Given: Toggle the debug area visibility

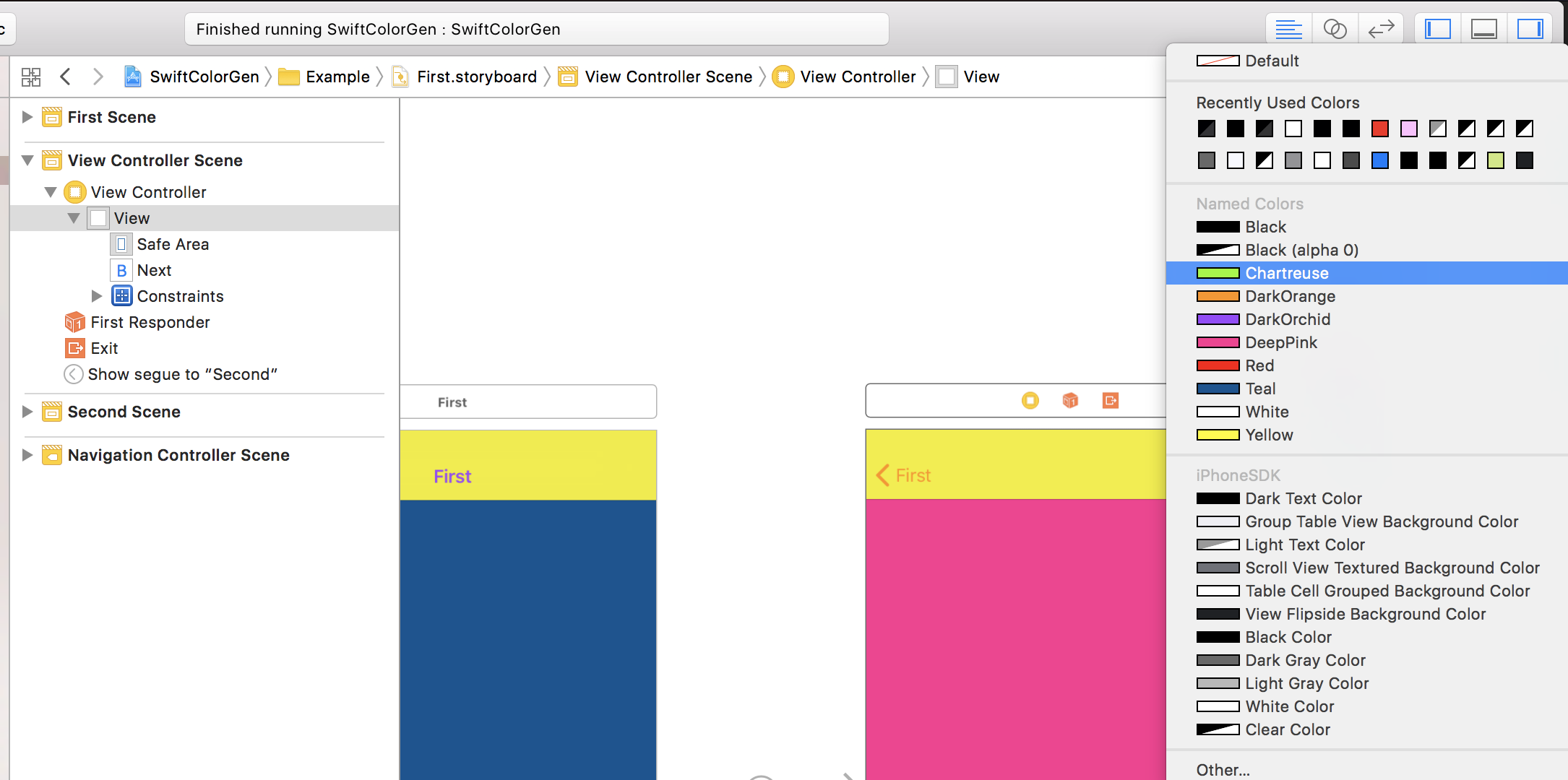Looking at the screenshot, I should (1483, 29).
